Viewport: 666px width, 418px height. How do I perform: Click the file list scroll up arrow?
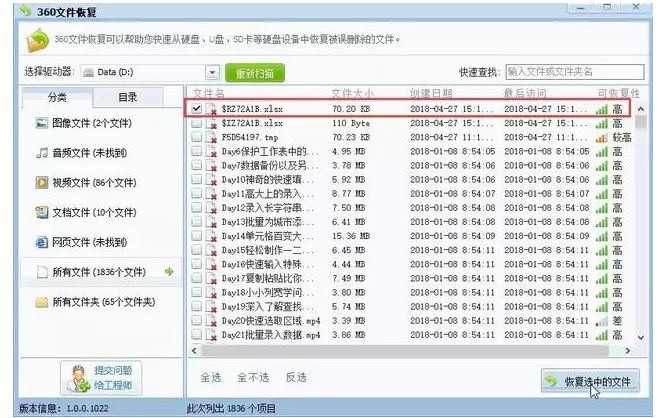[641, 109]
